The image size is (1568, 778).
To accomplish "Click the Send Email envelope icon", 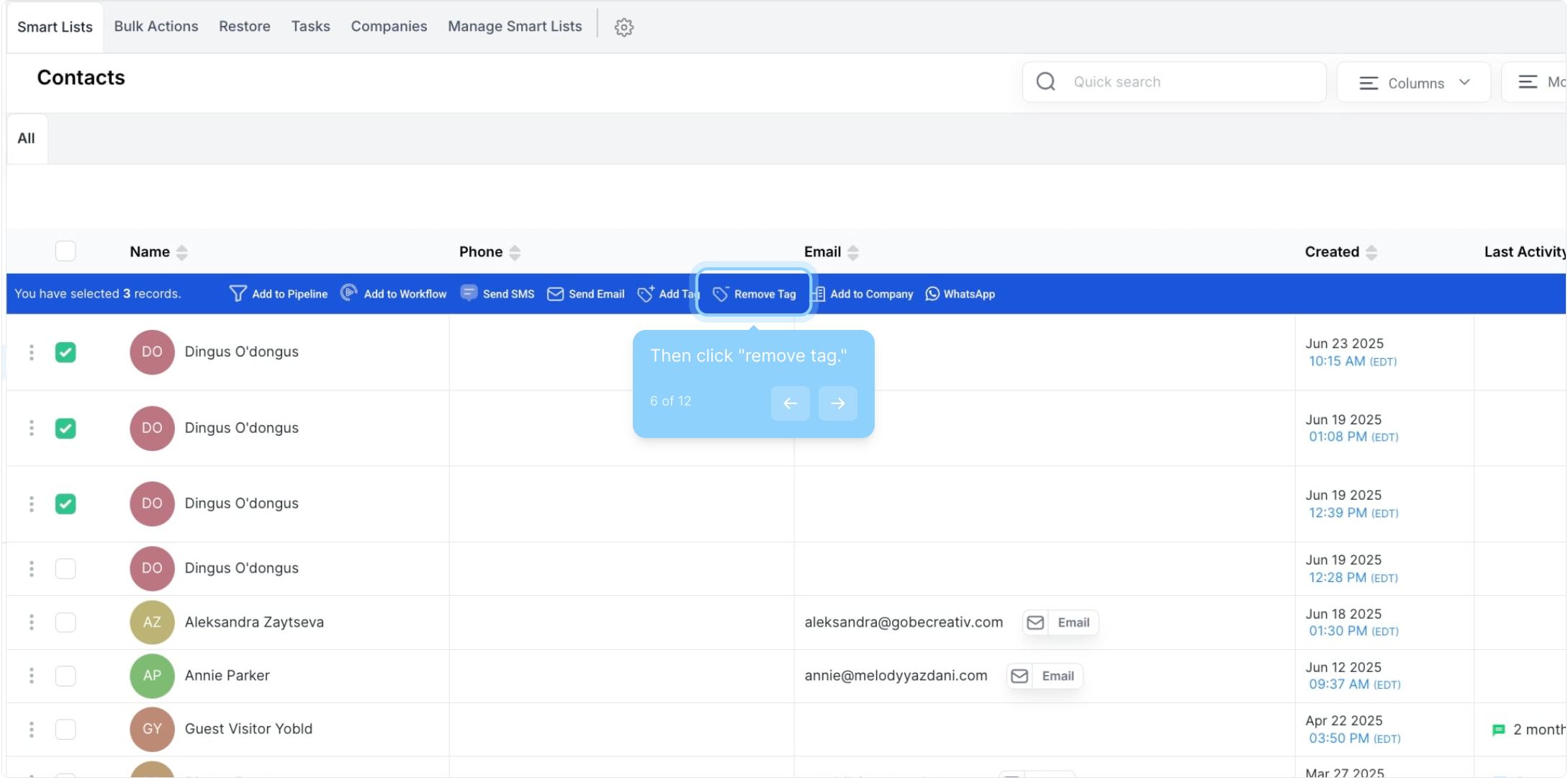I will pyautogui.click(x=555, y=294).
